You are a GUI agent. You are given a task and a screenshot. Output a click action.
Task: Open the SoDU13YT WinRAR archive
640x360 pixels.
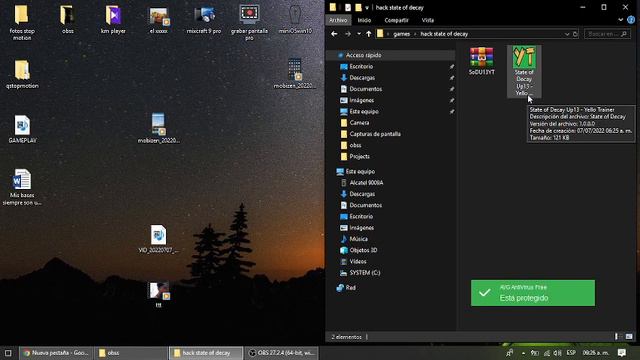[x=482, y=61]
